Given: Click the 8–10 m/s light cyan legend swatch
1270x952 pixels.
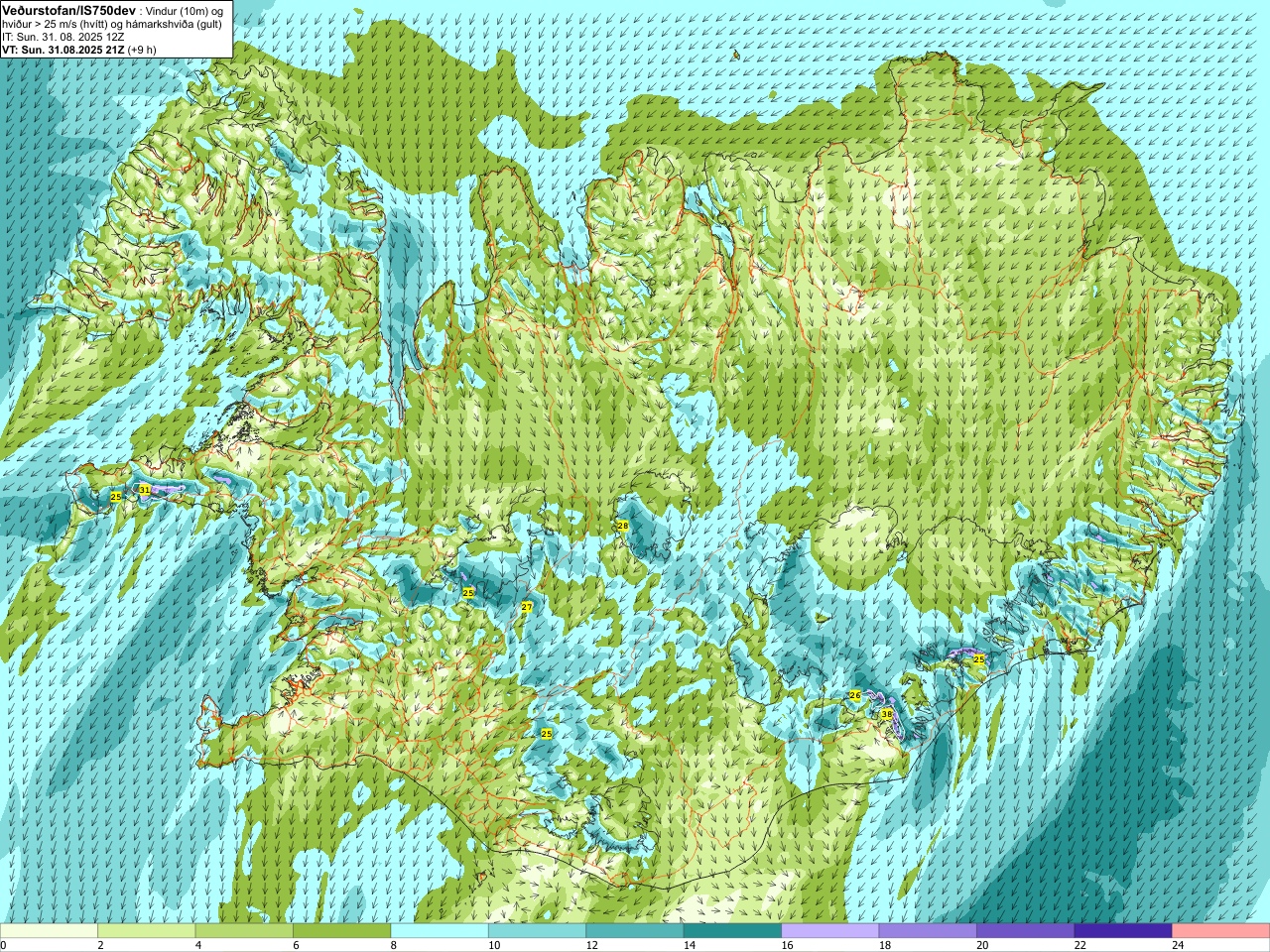Looking at the screenshot, I should [440, 931].
